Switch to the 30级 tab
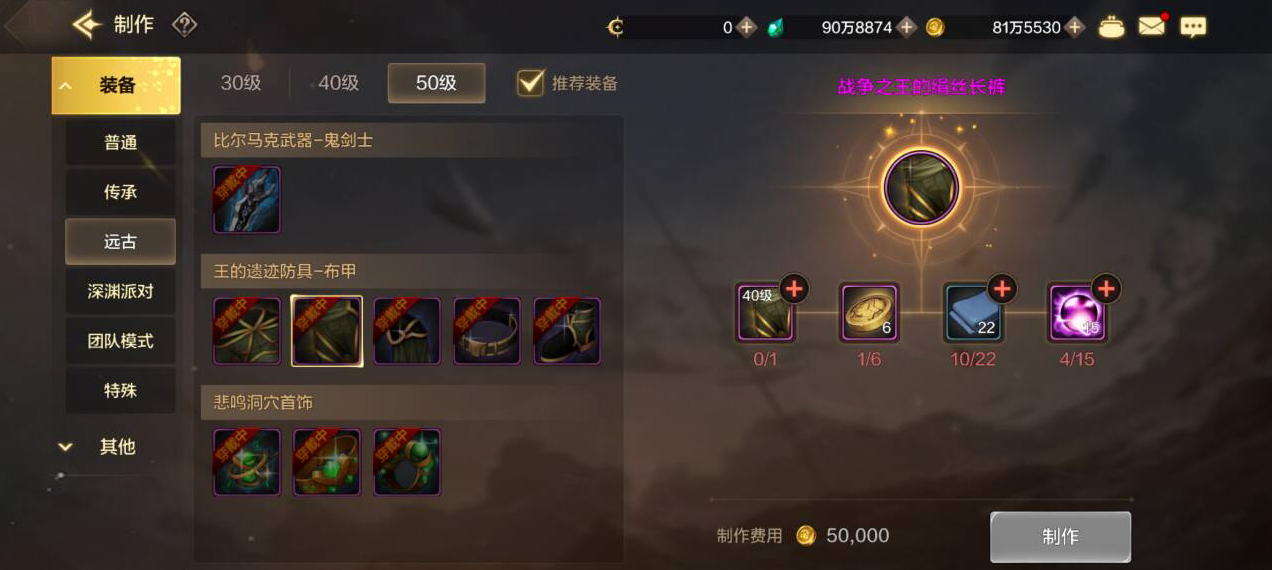 click(x=241, y=83)
